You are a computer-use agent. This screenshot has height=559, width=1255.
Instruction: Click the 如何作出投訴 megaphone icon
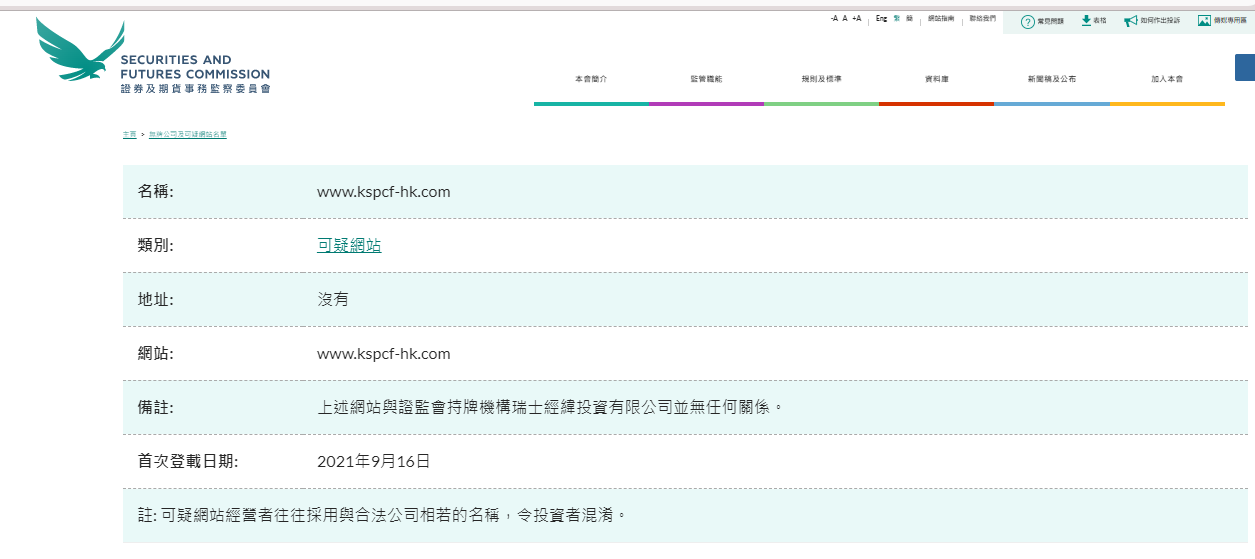point(1131,21)
